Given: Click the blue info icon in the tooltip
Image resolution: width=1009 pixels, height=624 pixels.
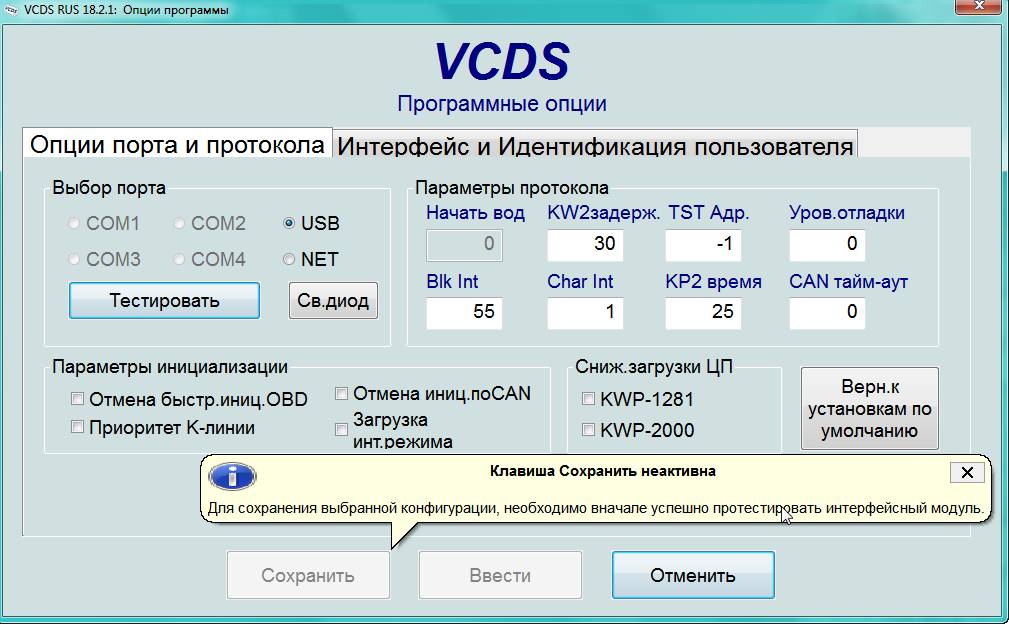Looking at the screenshot, I should 231,475.
